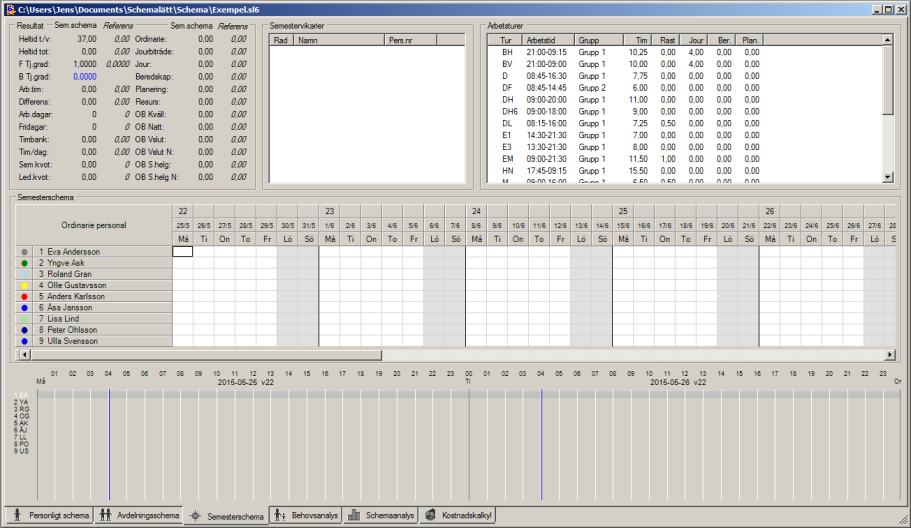Click week 25 header in schedule
The height and width of the screenshot is (528, 911).
(x=623, y=211)
